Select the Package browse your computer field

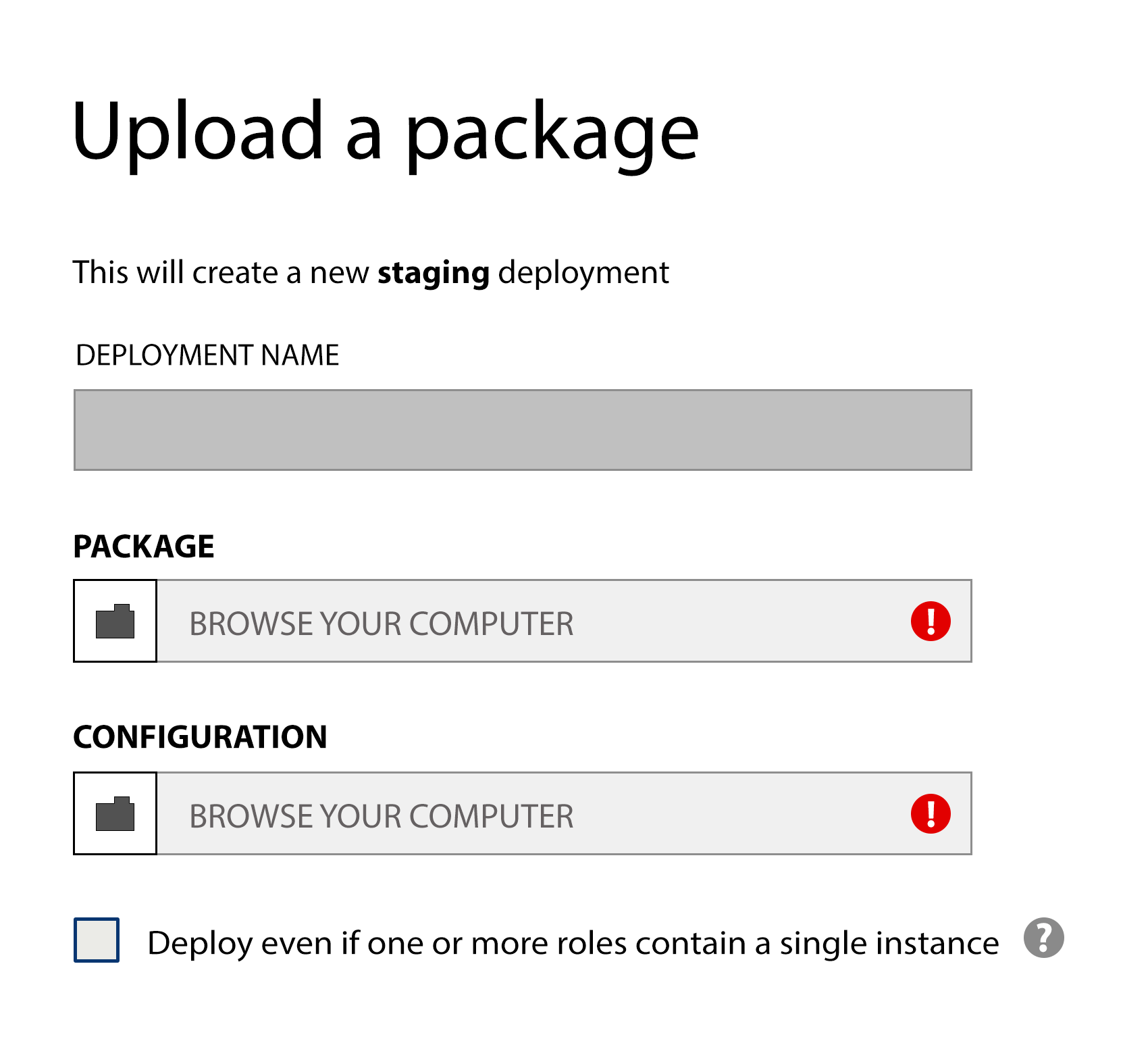click(x=565, y=621)
